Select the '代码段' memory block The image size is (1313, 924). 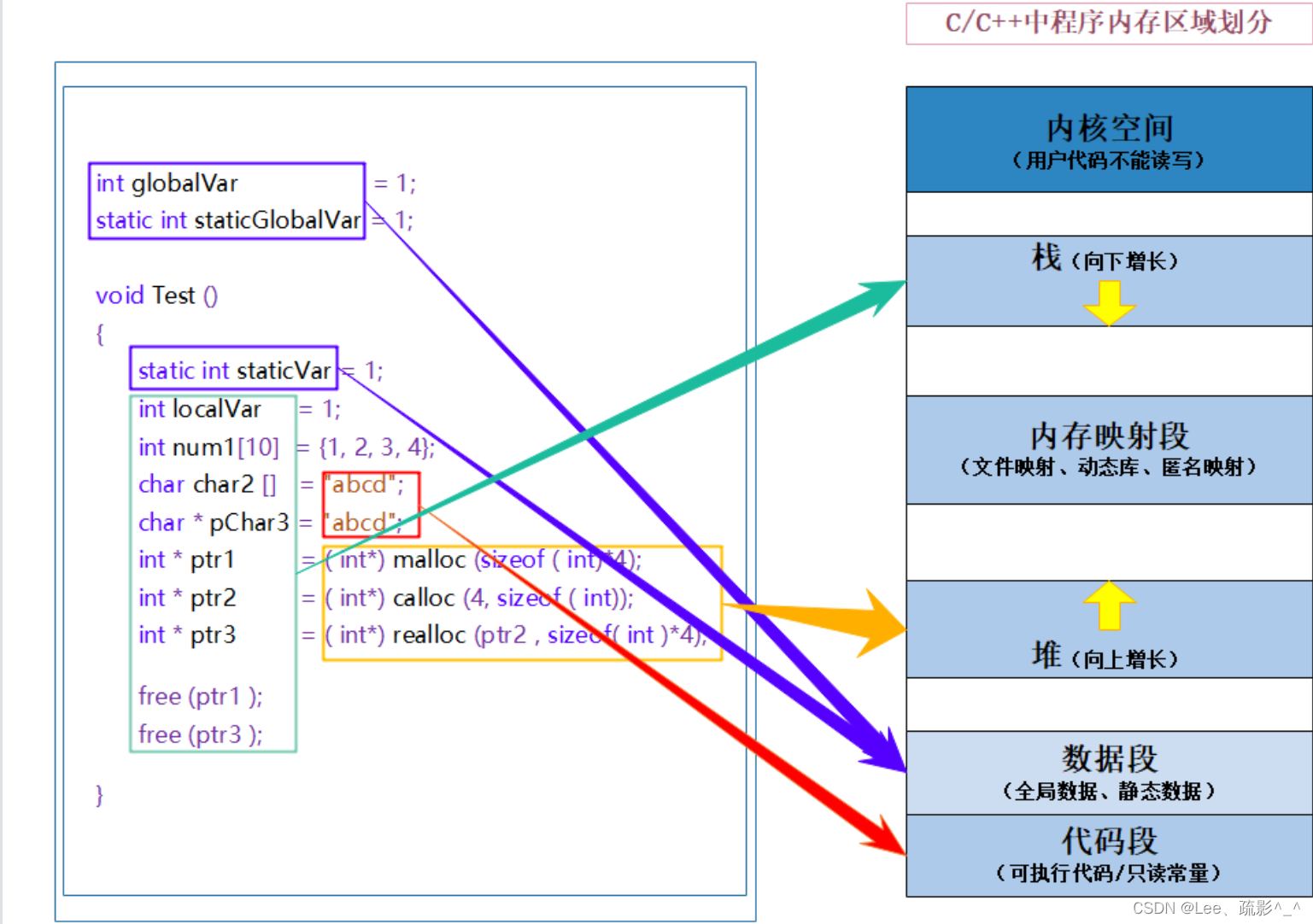1109,856
